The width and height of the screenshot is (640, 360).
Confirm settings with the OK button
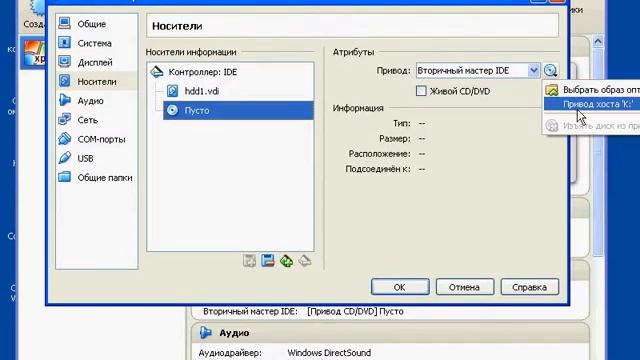tap(400, 287)
